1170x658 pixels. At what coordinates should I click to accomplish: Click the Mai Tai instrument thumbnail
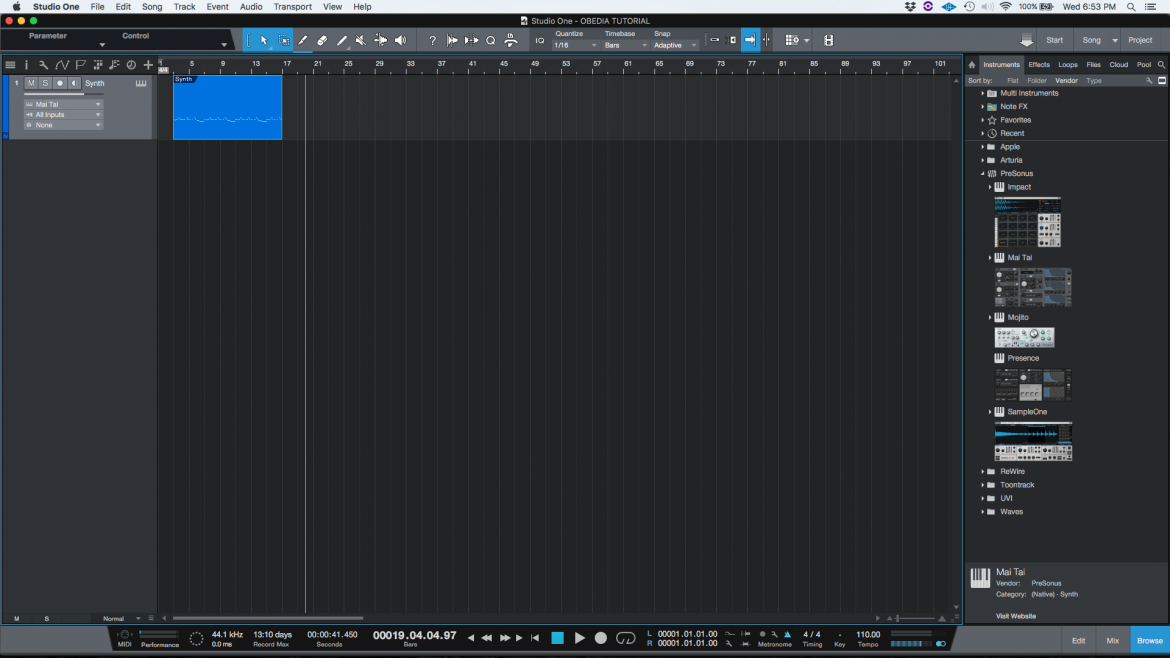pyautogui.click(x=1033, y=287)
